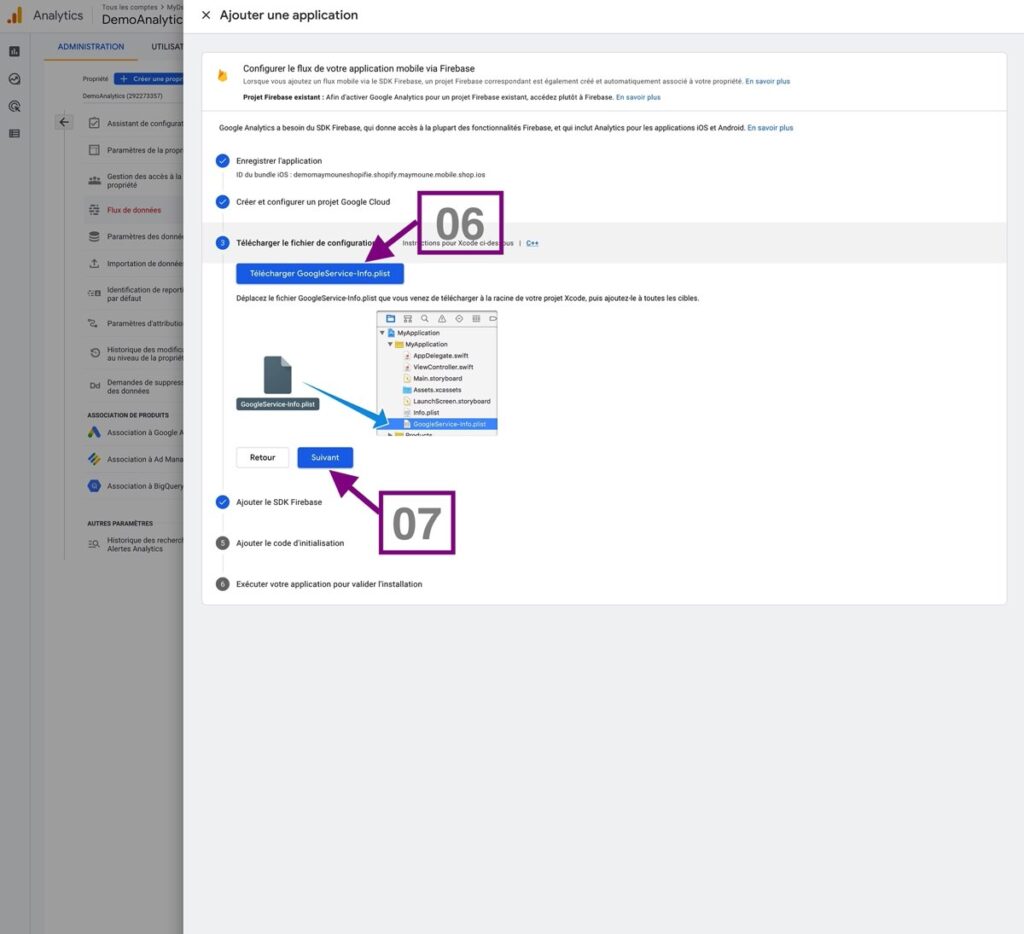The width and height of the screenshot is (1024, 934).
Task: Expand step Ajouter le code d'initialisation
Action: (x=290, y=543)
